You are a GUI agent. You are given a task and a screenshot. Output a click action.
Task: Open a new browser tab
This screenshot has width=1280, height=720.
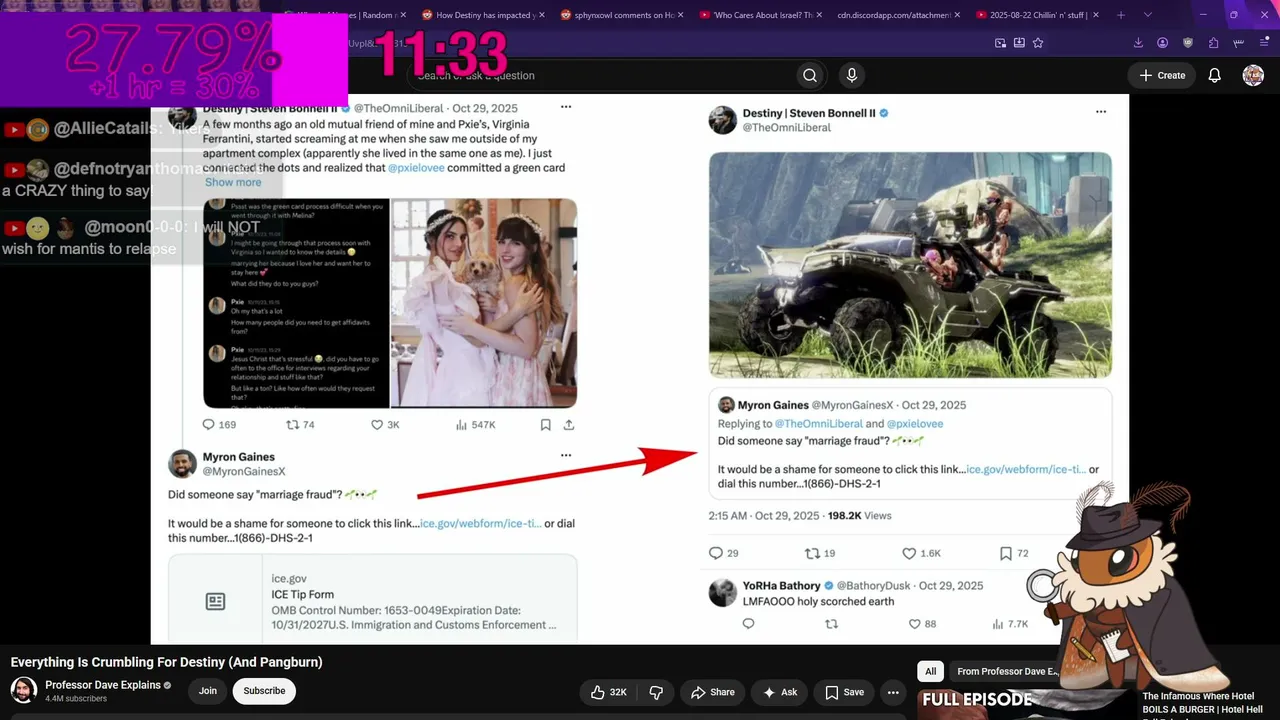click(1121, 15)
